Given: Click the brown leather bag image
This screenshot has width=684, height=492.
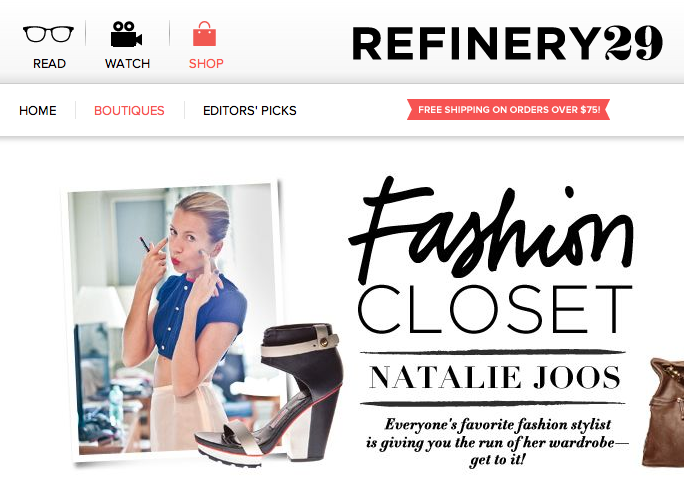Looking at the screenshot, I should tap(663, 413).
